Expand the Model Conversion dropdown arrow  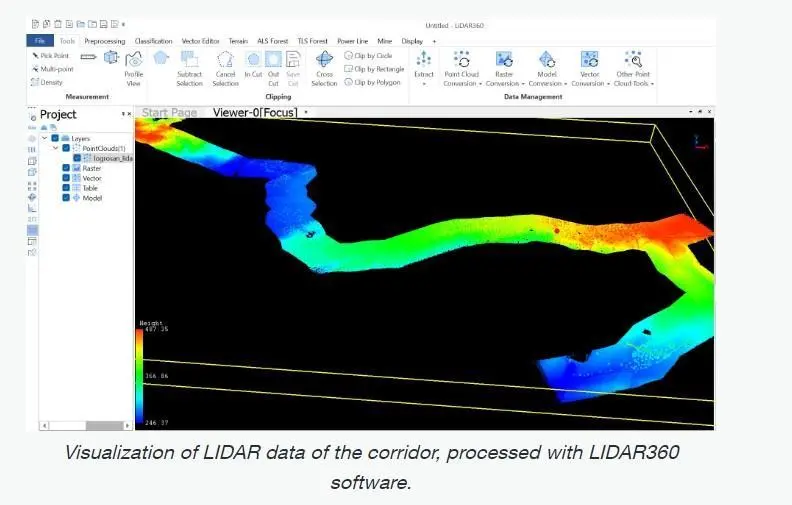[x=566, y=84]
